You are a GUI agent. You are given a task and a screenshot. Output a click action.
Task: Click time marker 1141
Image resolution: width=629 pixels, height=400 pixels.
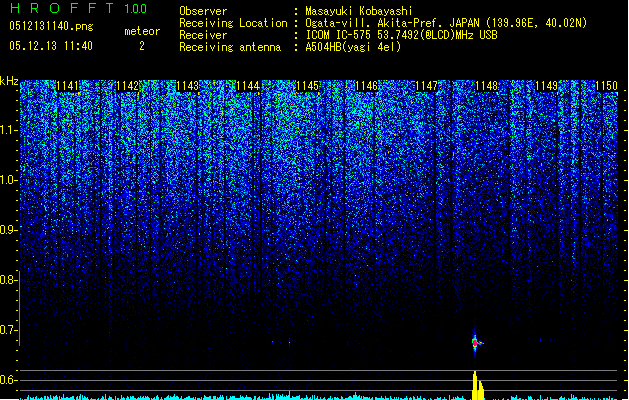(67, 86)
